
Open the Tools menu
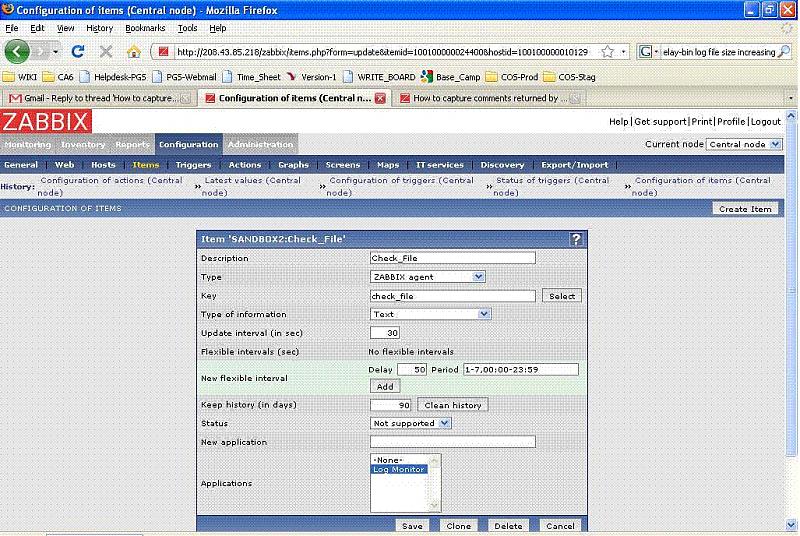point(187,28)
